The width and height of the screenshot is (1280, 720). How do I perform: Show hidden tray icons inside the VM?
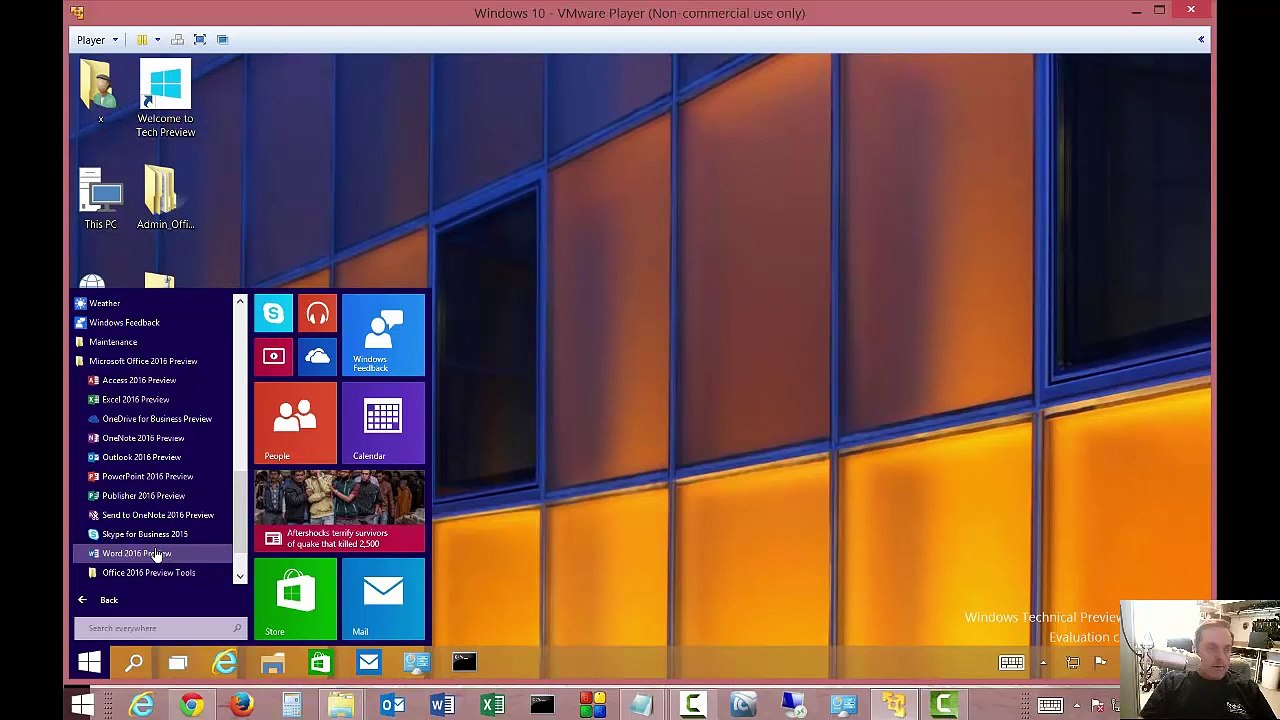1043,662
